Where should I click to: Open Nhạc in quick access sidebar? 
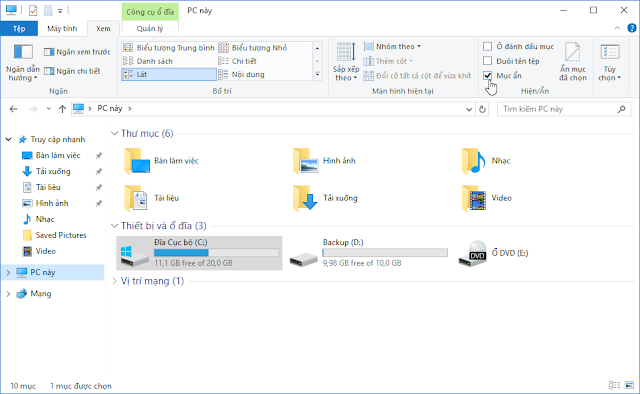click(x=45, y=219)
